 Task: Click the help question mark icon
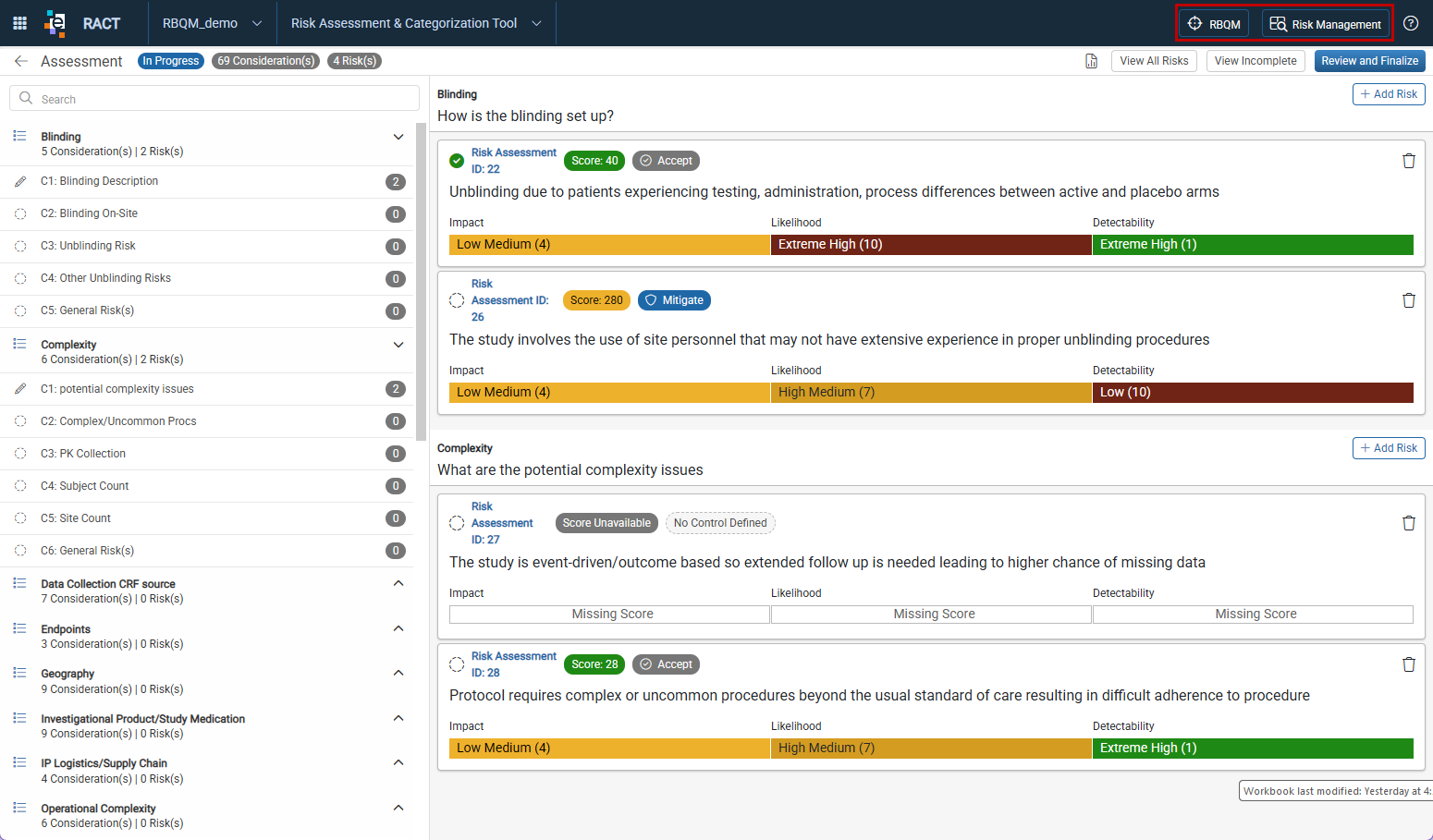coord(1411,23)
